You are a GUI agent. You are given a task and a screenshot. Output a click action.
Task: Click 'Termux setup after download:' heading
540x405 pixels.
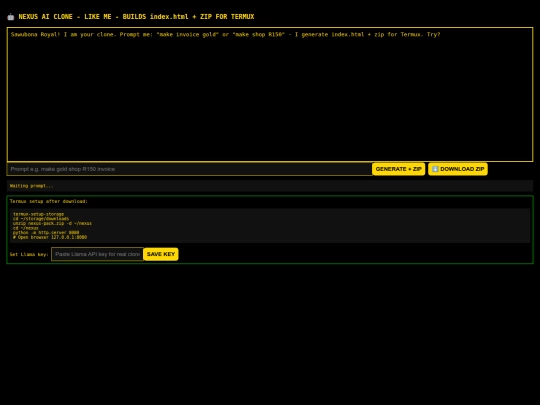[x=49, y=201]
